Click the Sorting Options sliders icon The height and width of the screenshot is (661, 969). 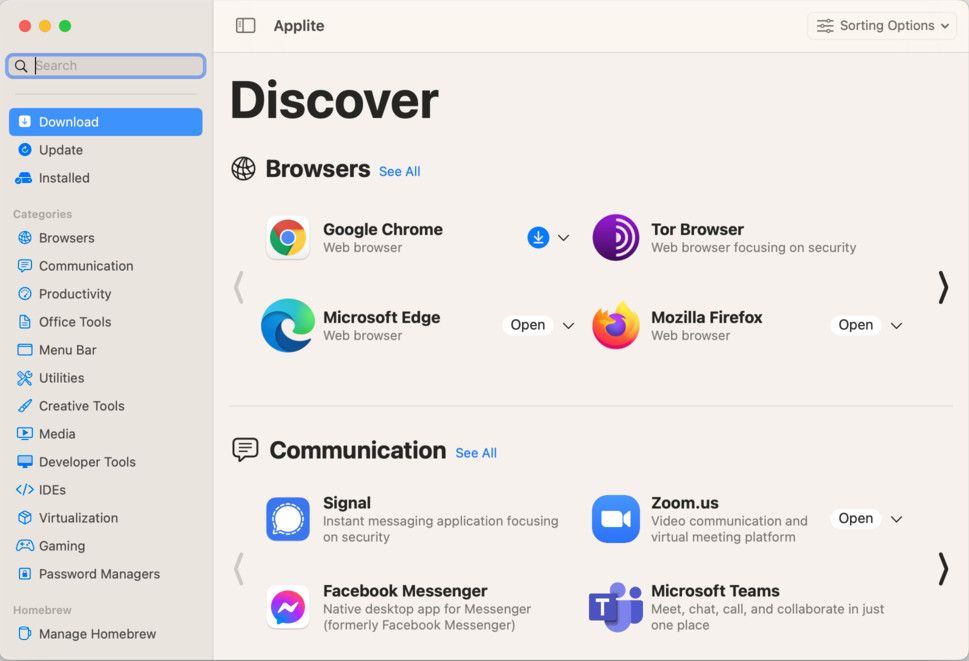[825, 26]
